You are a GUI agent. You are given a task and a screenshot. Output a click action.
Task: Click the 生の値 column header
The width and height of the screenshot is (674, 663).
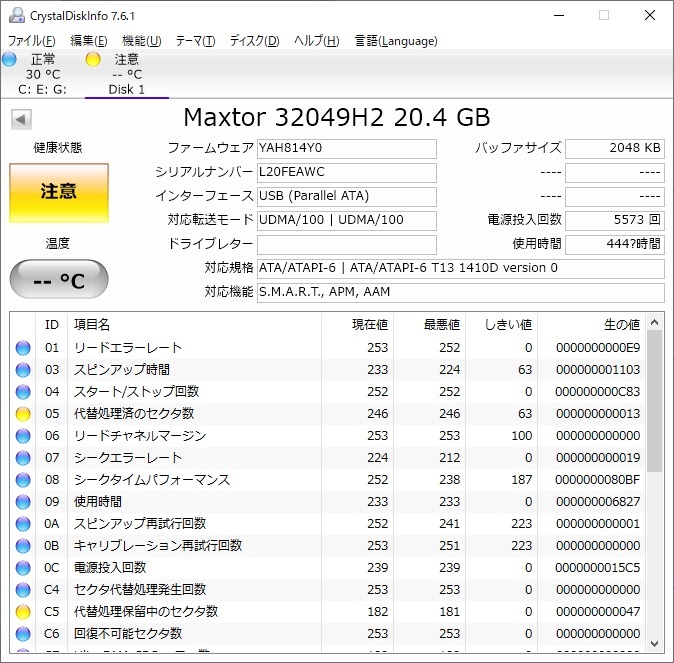(x=591, y=325)
